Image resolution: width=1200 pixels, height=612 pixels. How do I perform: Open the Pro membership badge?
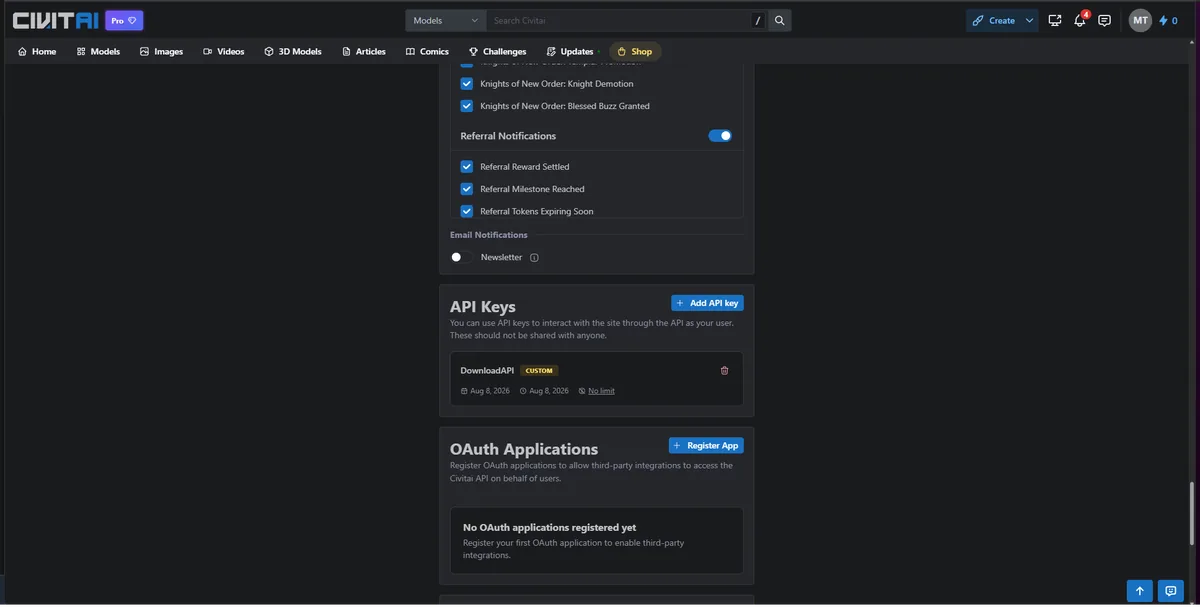124,20
